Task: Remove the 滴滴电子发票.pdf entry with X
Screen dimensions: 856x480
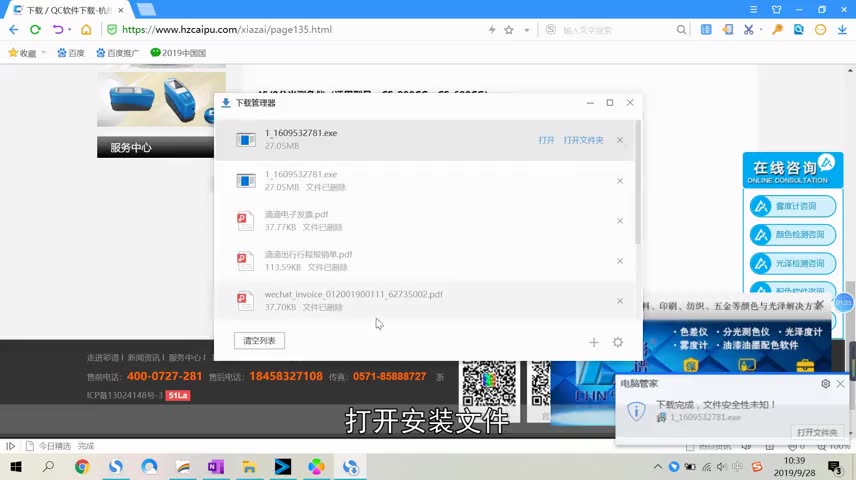Action: 620,221
